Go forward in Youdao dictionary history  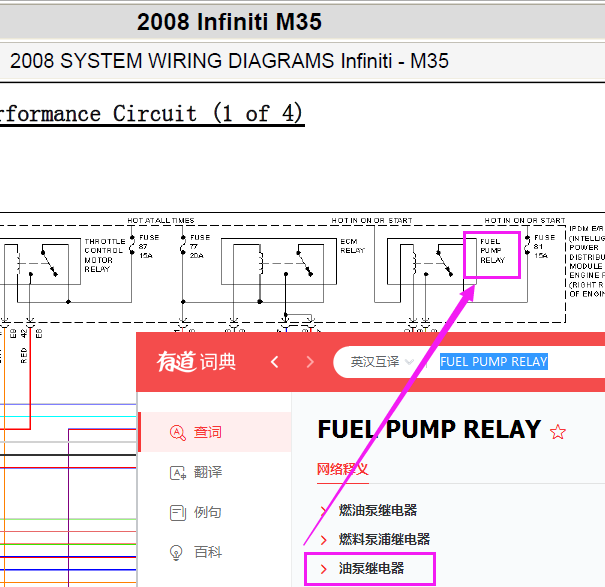[310, 362]
